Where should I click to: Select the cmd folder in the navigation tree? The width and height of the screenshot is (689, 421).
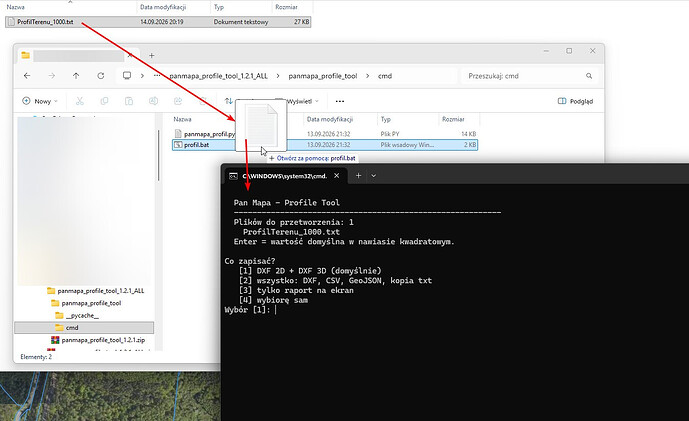point(84,327)
